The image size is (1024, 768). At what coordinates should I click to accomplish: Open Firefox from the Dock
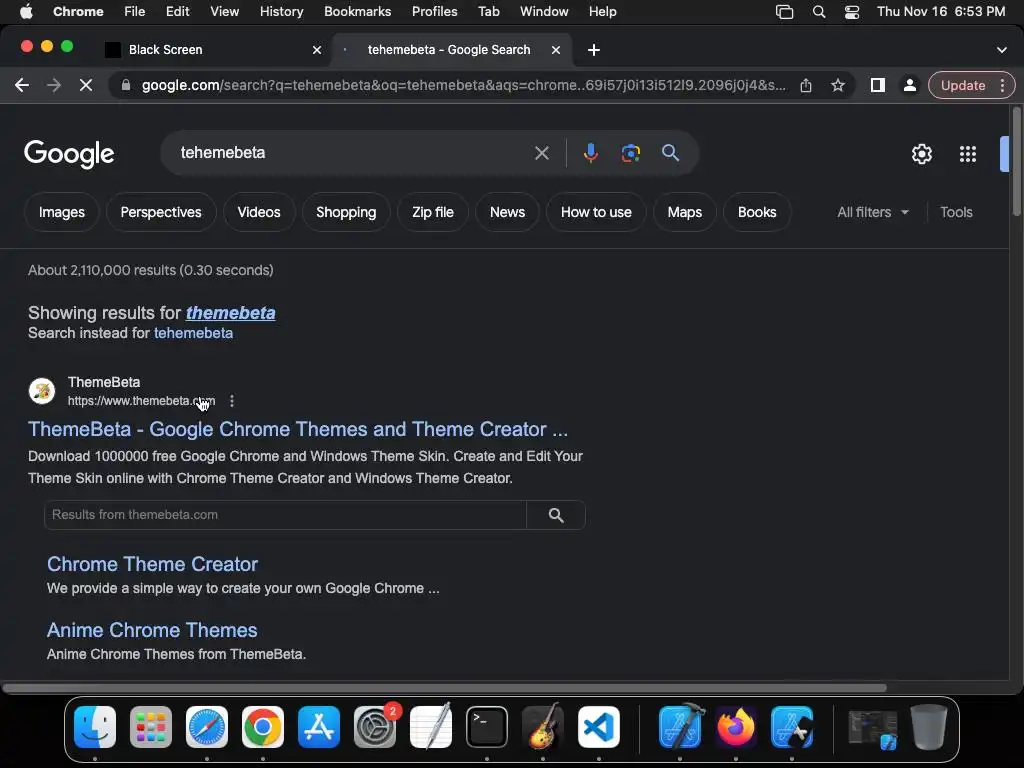pyautogui.click(x=735, y=727)
